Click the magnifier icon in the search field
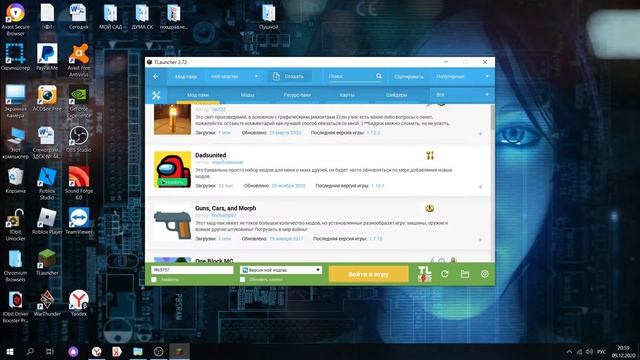 pos(379,76)
